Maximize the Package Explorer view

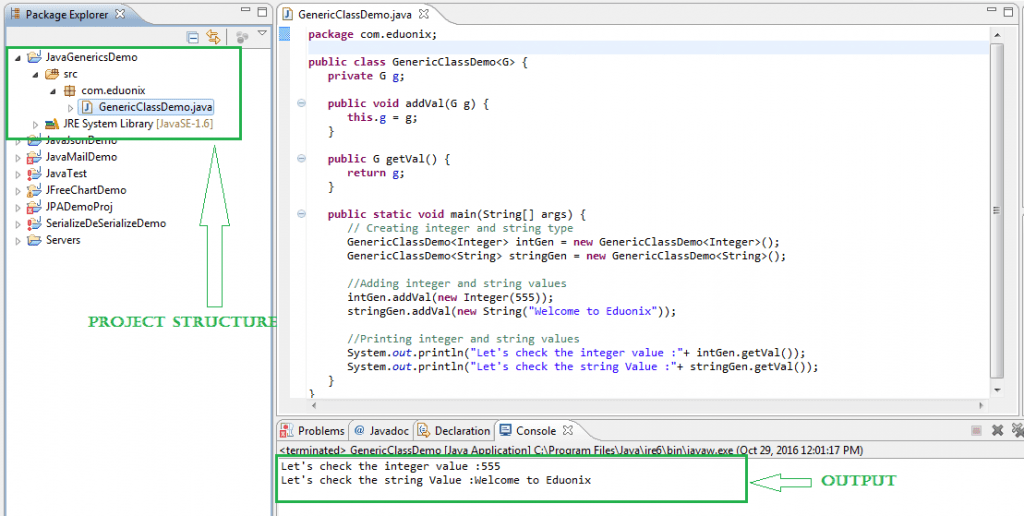pyautogui.click(x=261, y=12)
